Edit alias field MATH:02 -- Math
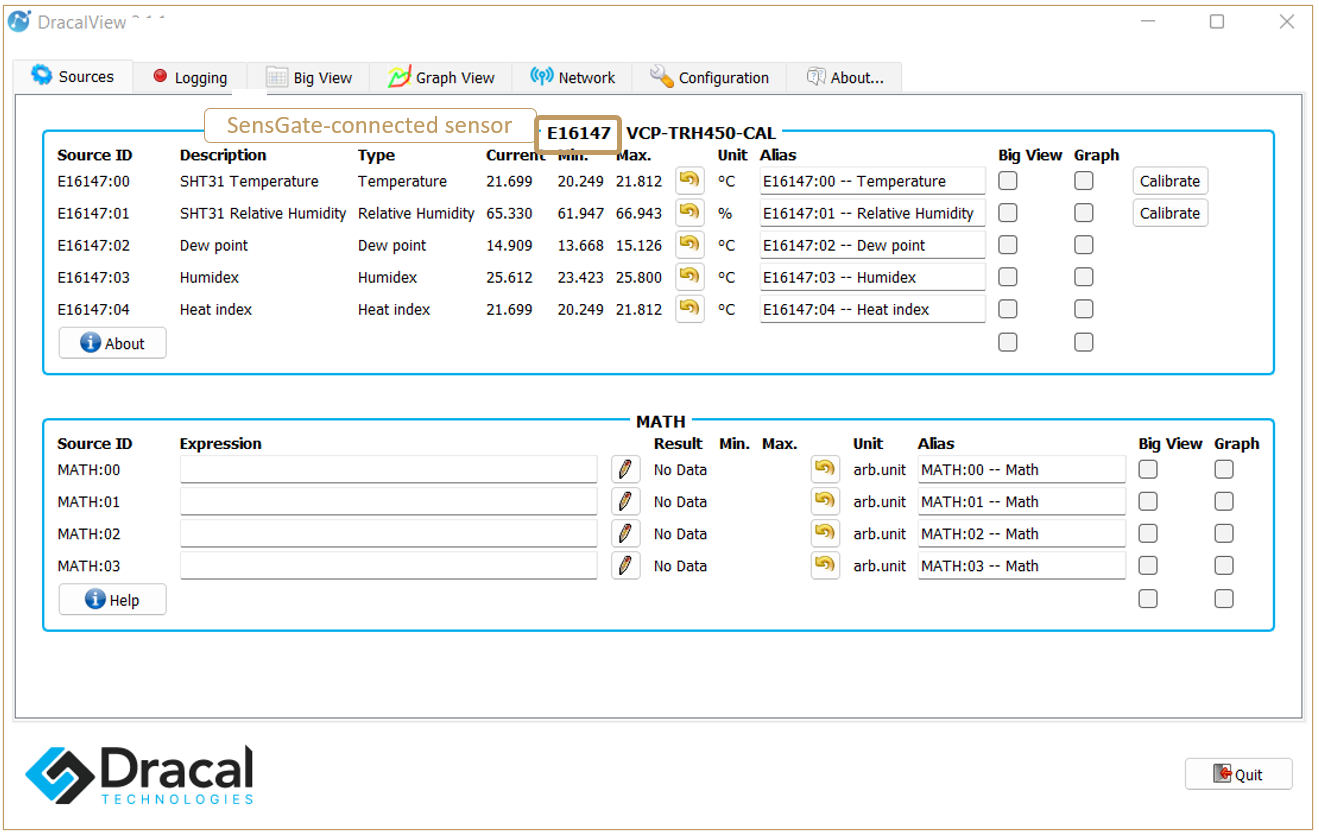The width and height of the screenshot is (1319, 835). [1022, 534]
